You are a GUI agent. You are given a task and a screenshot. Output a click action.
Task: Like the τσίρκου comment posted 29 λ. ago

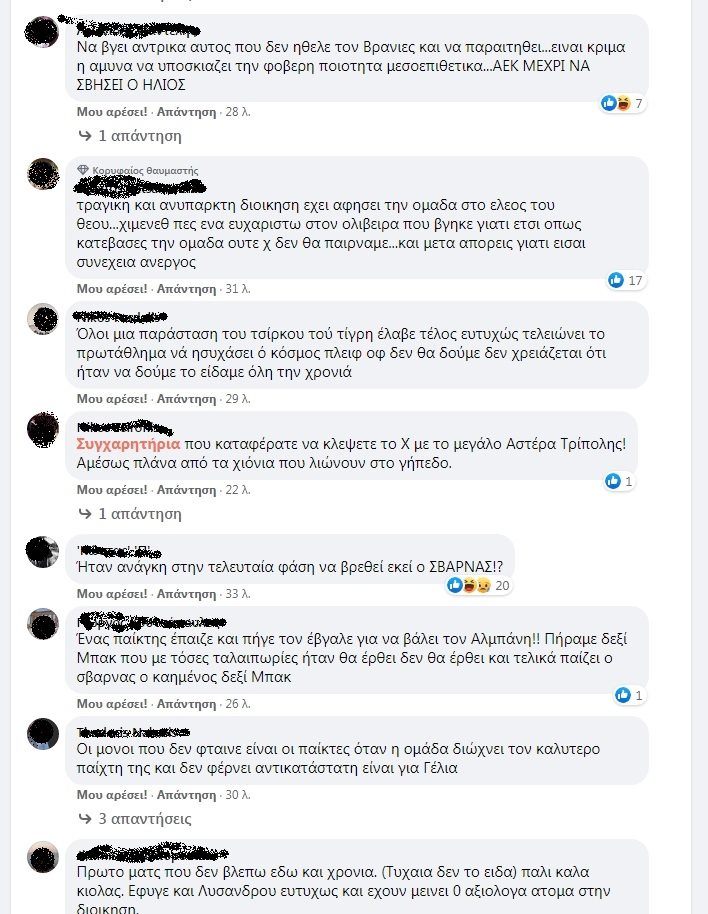coord(112,399)
